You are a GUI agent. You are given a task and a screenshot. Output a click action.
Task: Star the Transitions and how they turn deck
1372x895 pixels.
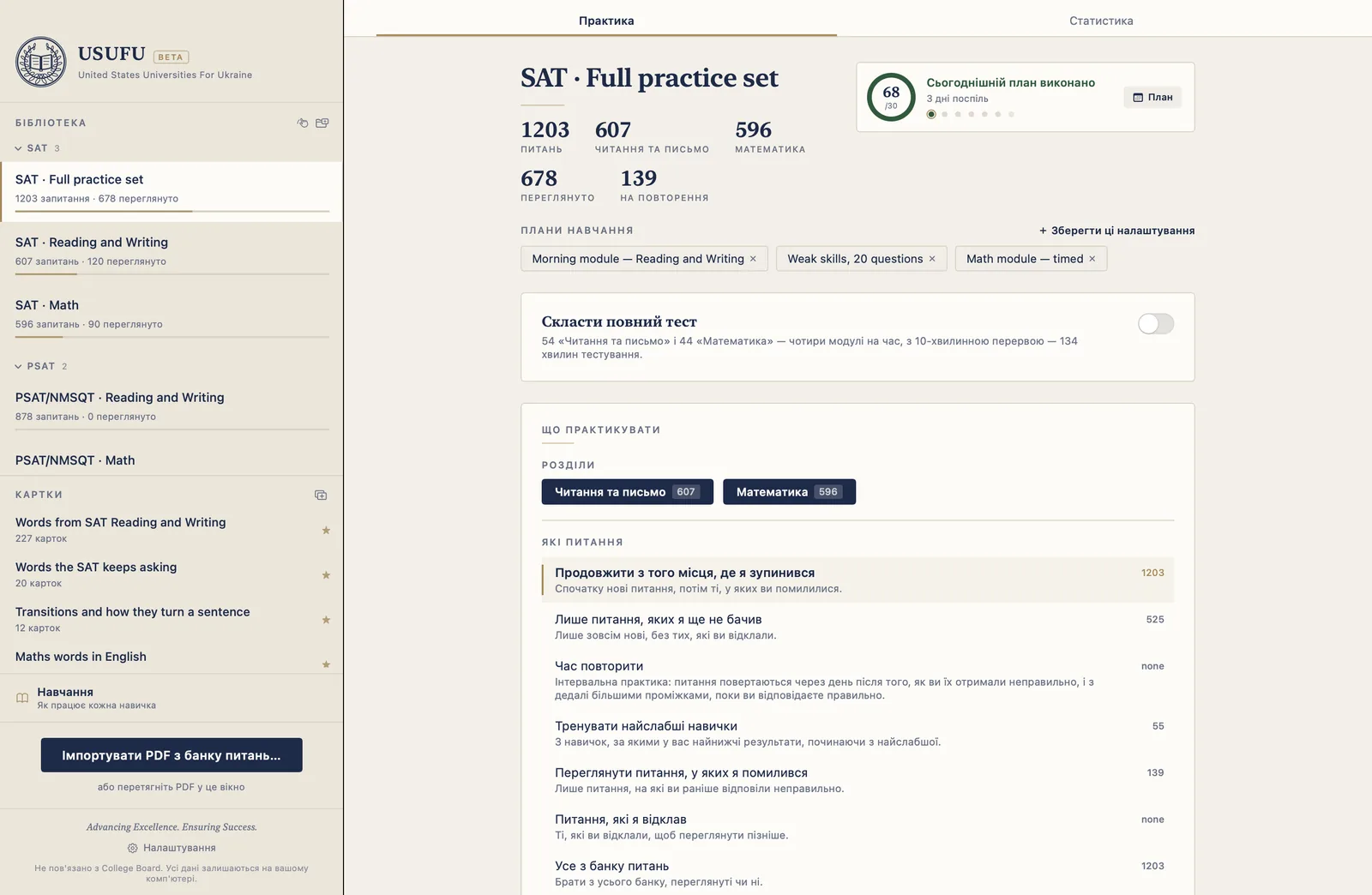(x=326, y=620)
